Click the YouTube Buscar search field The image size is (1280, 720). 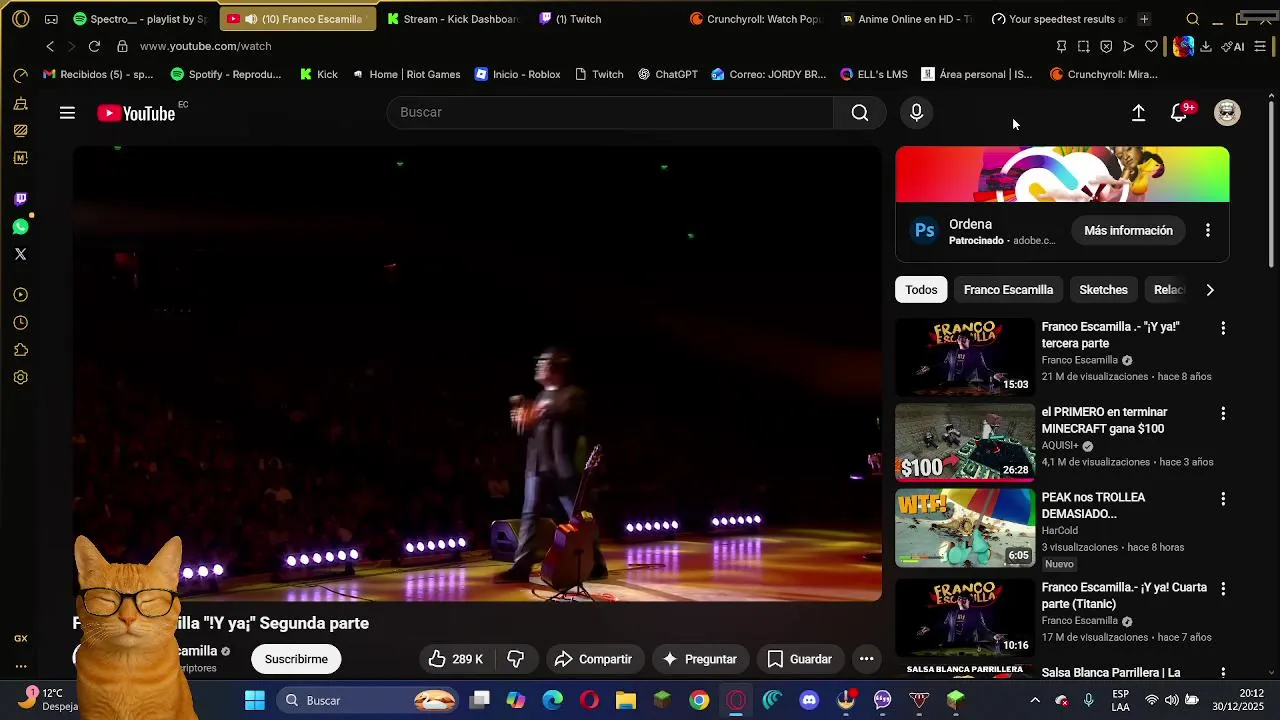[610, 113]
